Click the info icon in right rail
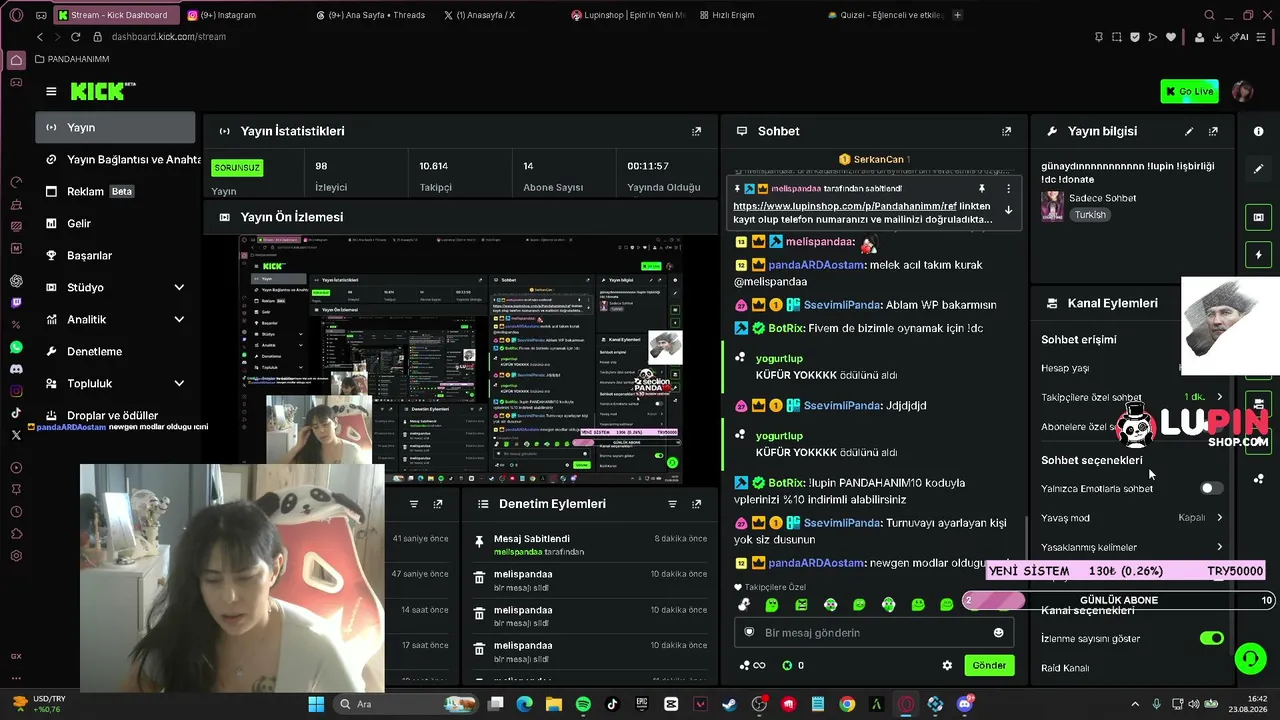This screenshot has width=1280, height=720. pyautogui.click(x=1258, y=131)
